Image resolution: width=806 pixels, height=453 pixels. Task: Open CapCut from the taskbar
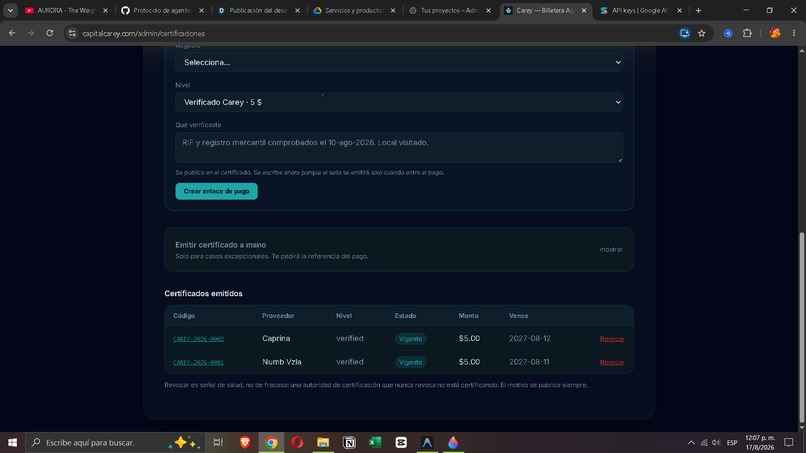point(401,442)
